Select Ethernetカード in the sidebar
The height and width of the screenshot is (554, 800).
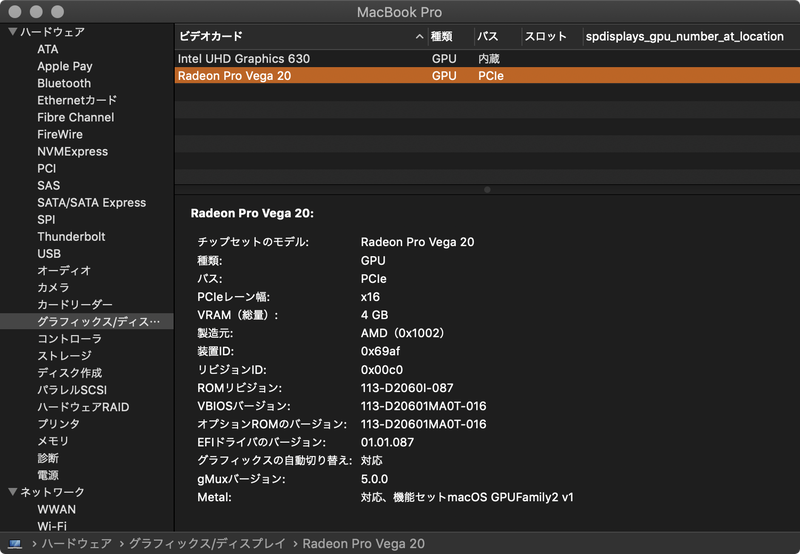click(77, 100)
